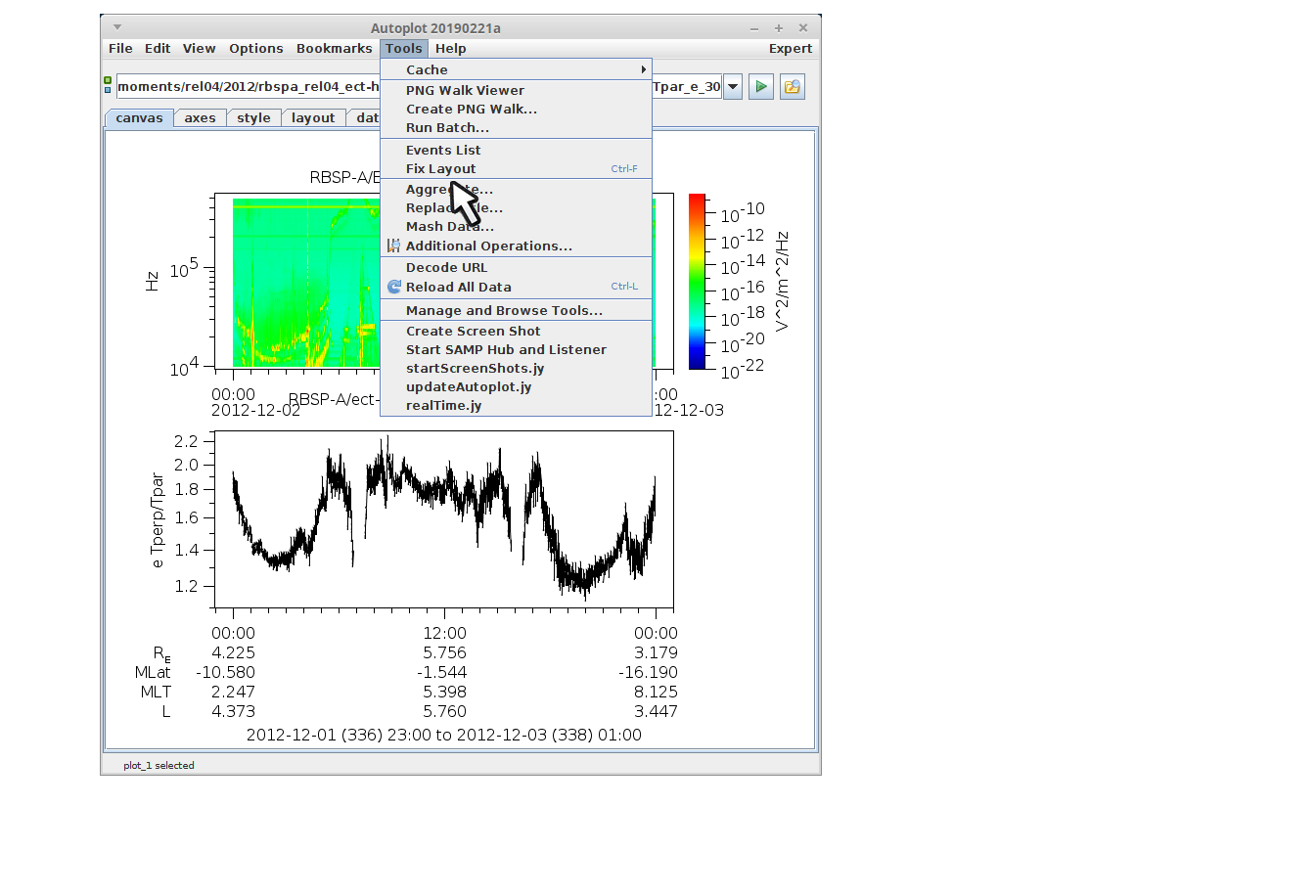Screen dimensions: 1316x896
Task: Run the updateAutoplot.jy script
Action: click(x=469, y=387)
